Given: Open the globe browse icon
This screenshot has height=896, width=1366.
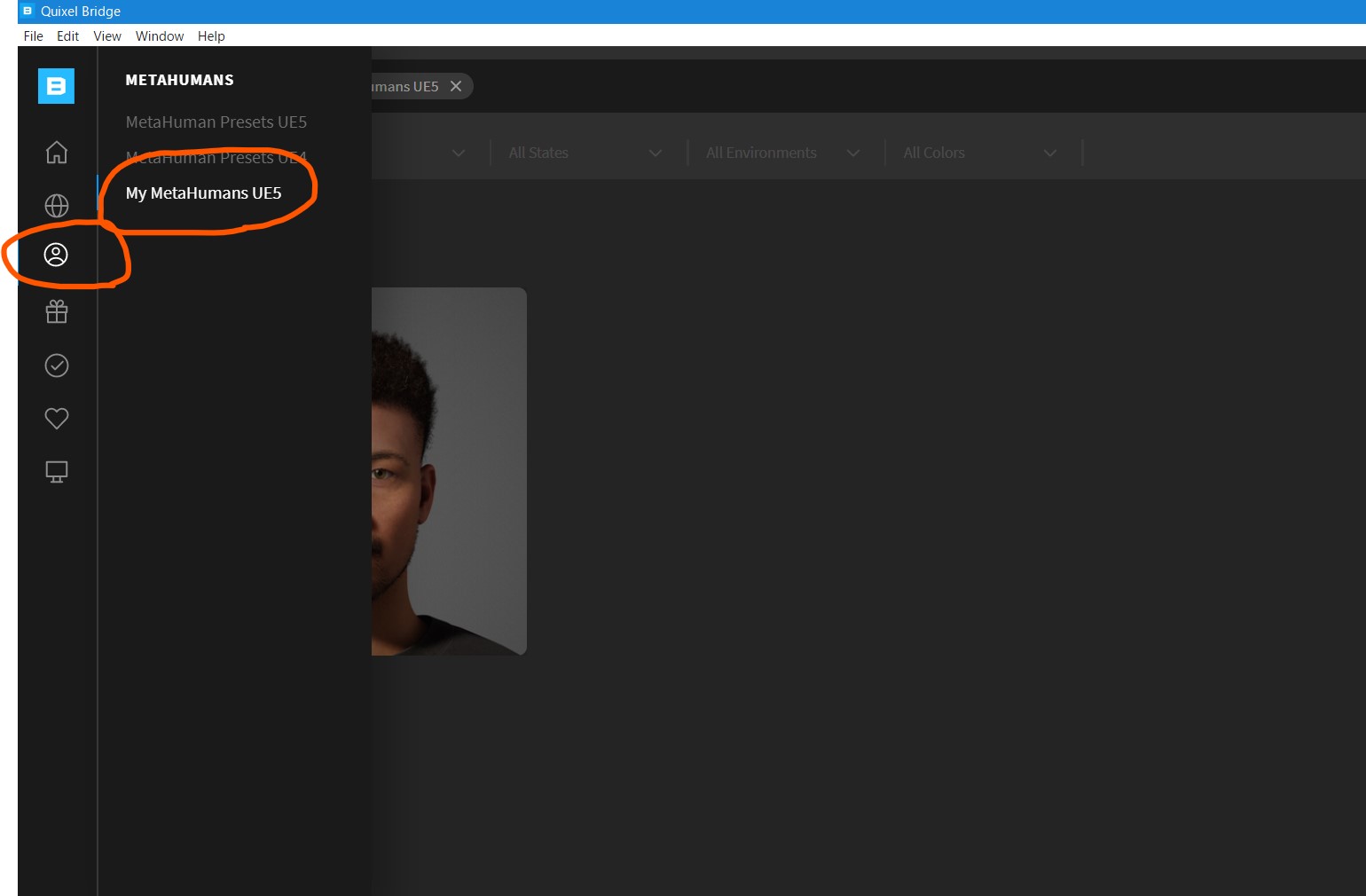Looking at the screenshot, I should click(57, 206).
